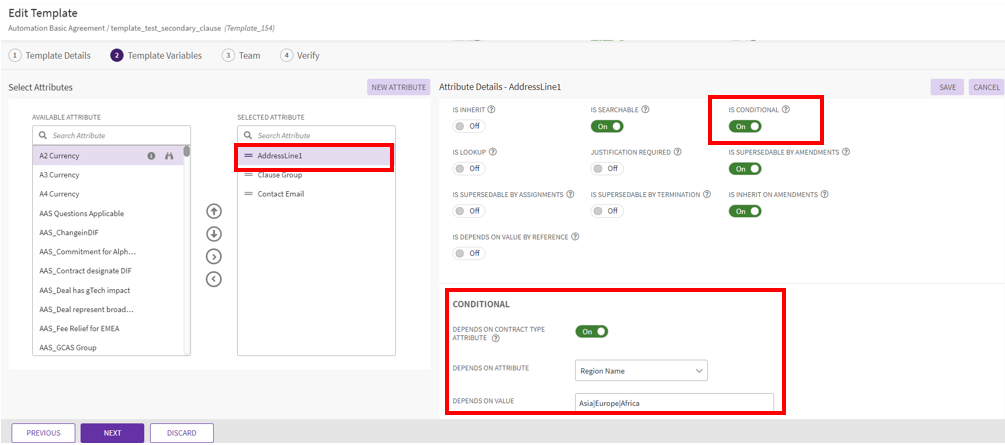This screenshot has width=1005, height=445.
Task: Go to the Team step tab
Action: [241, 56]
